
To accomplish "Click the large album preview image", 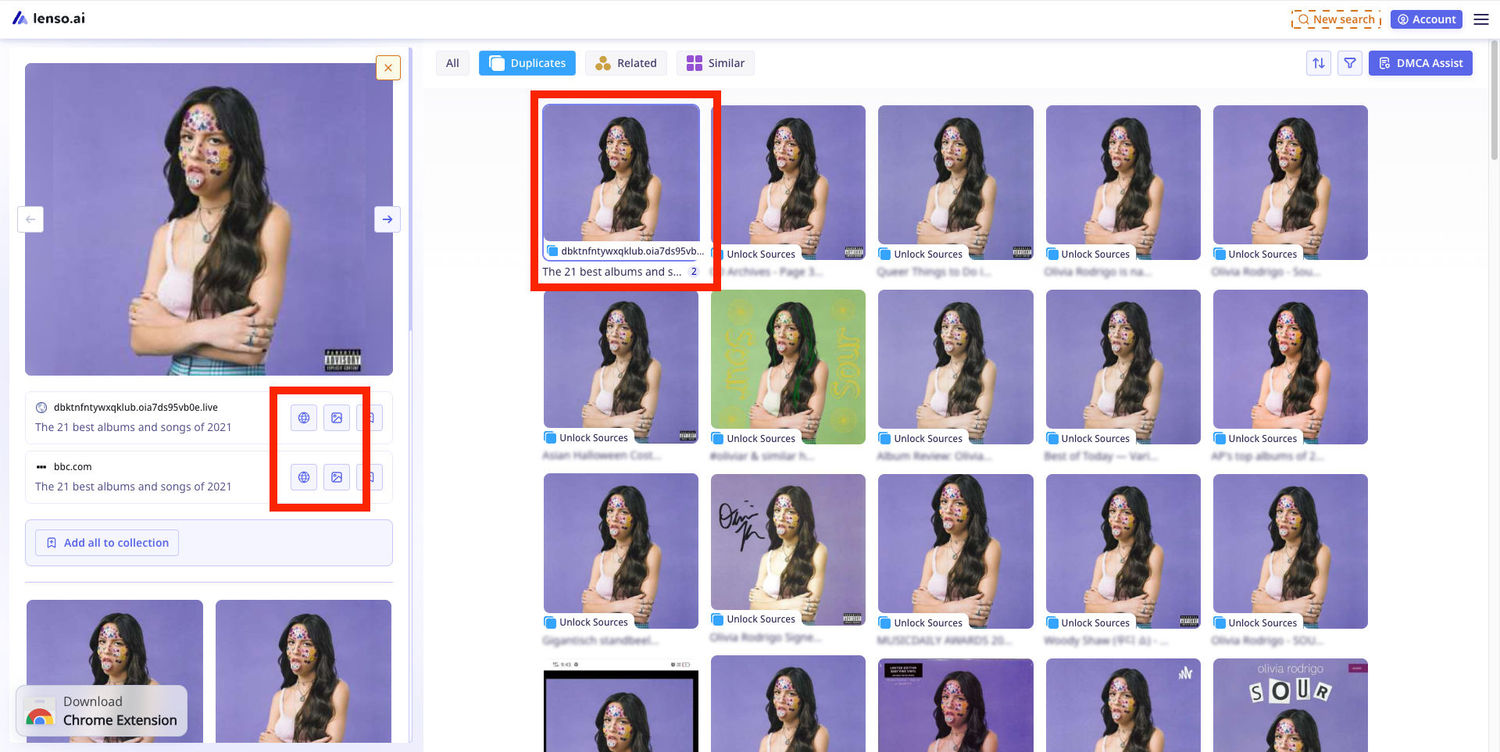I will coord(209,219).
